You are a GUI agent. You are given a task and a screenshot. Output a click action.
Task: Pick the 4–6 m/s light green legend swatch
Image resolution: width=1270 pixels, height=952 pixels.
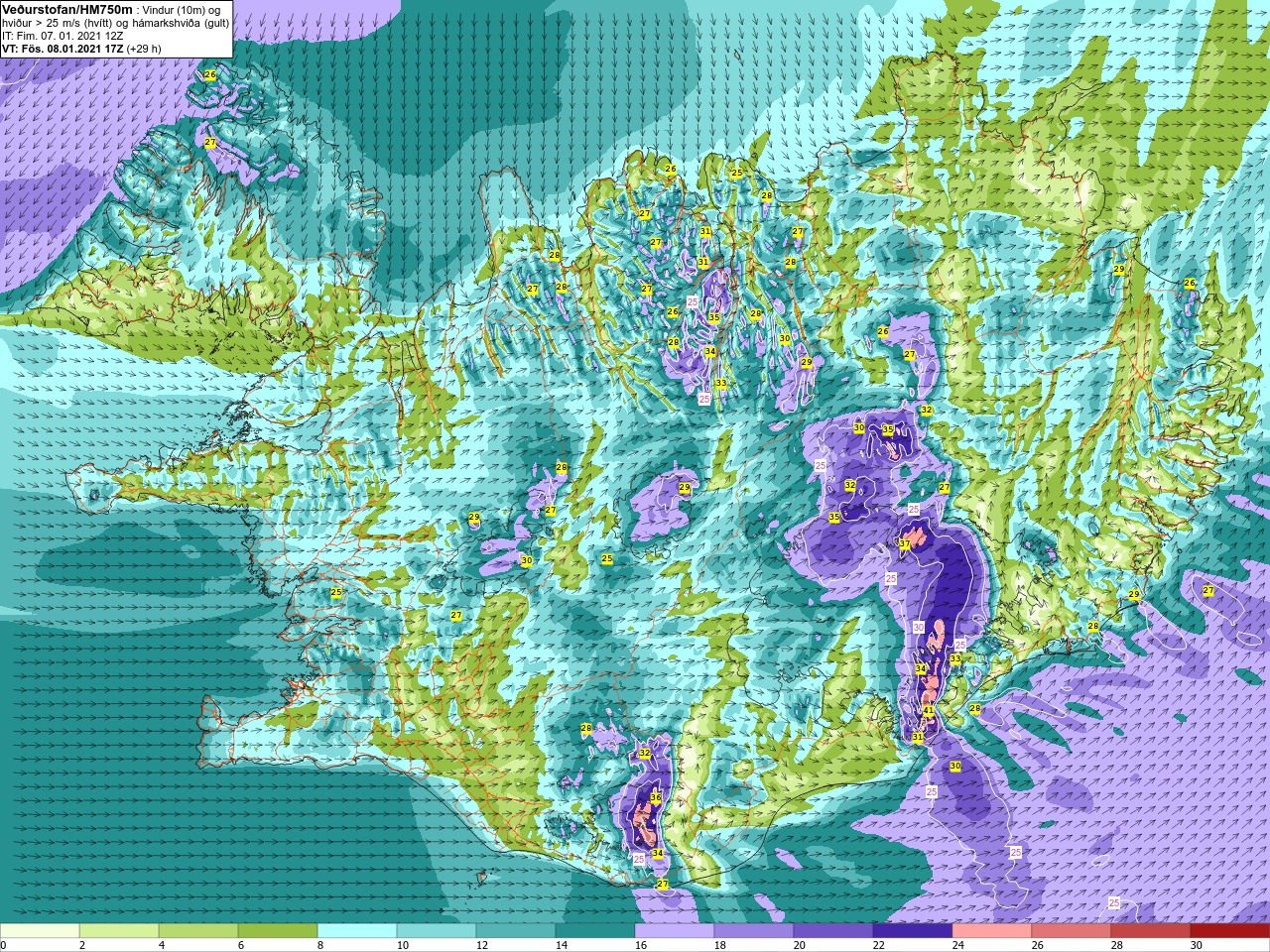[198, 931]
